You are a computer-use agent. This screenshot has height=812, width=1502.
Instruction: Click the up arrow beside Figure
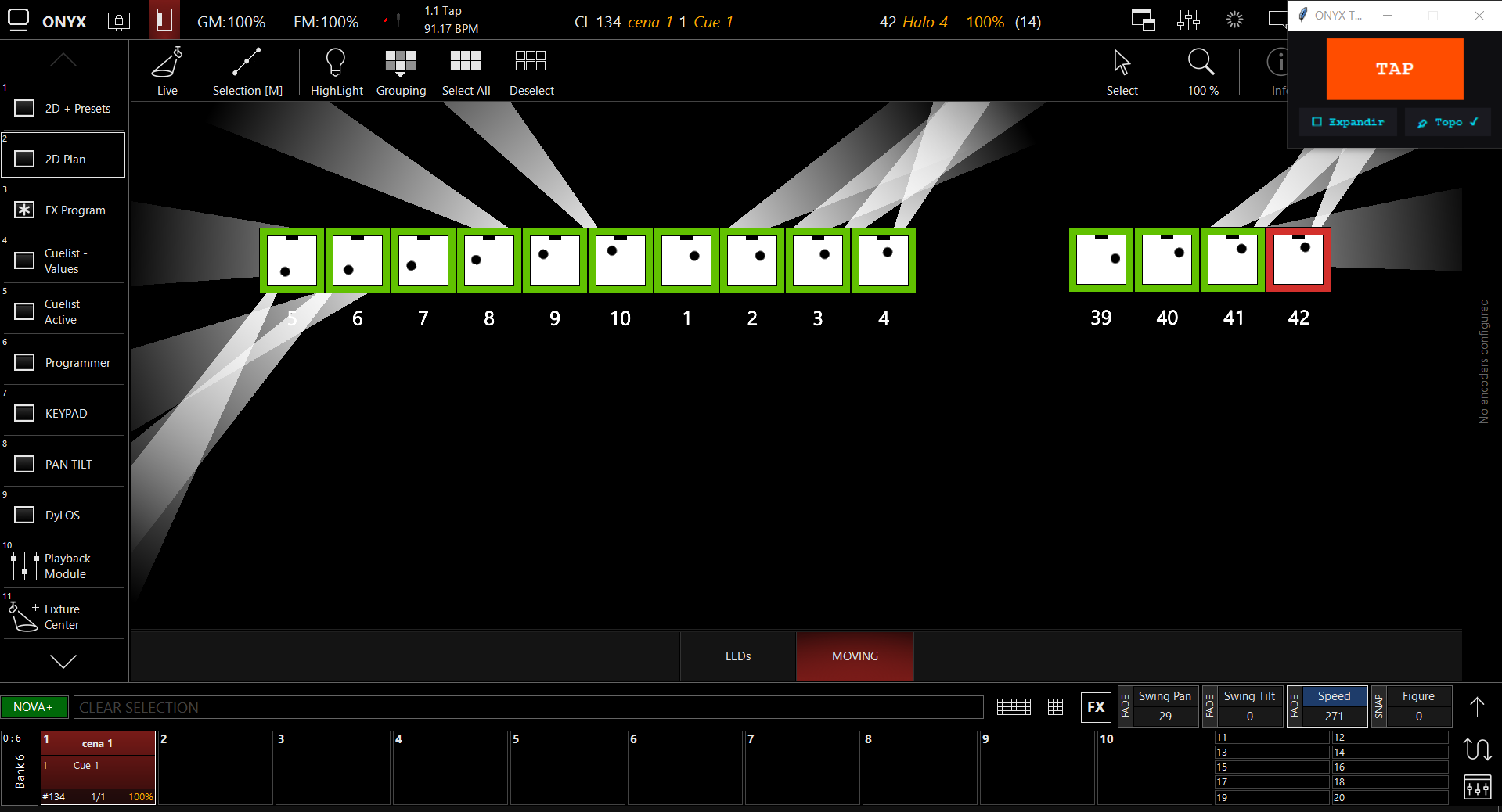click(x=1477, y=707)
